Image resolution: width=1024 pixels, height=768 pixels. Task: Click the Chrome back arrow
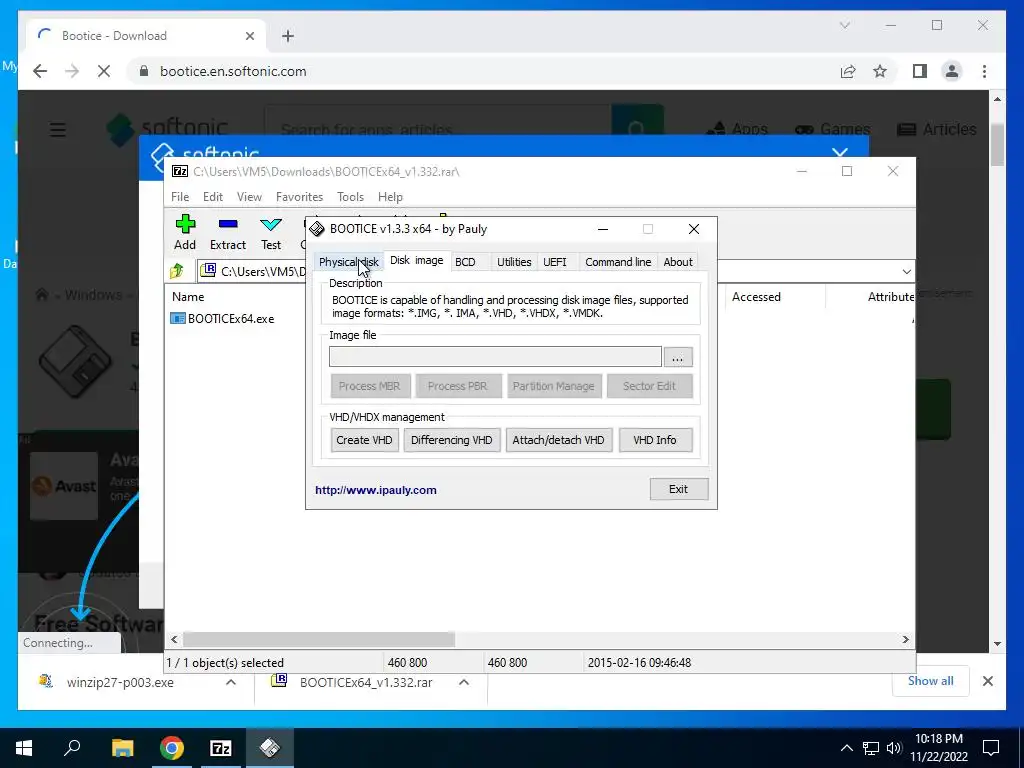[x=40, y=71]
